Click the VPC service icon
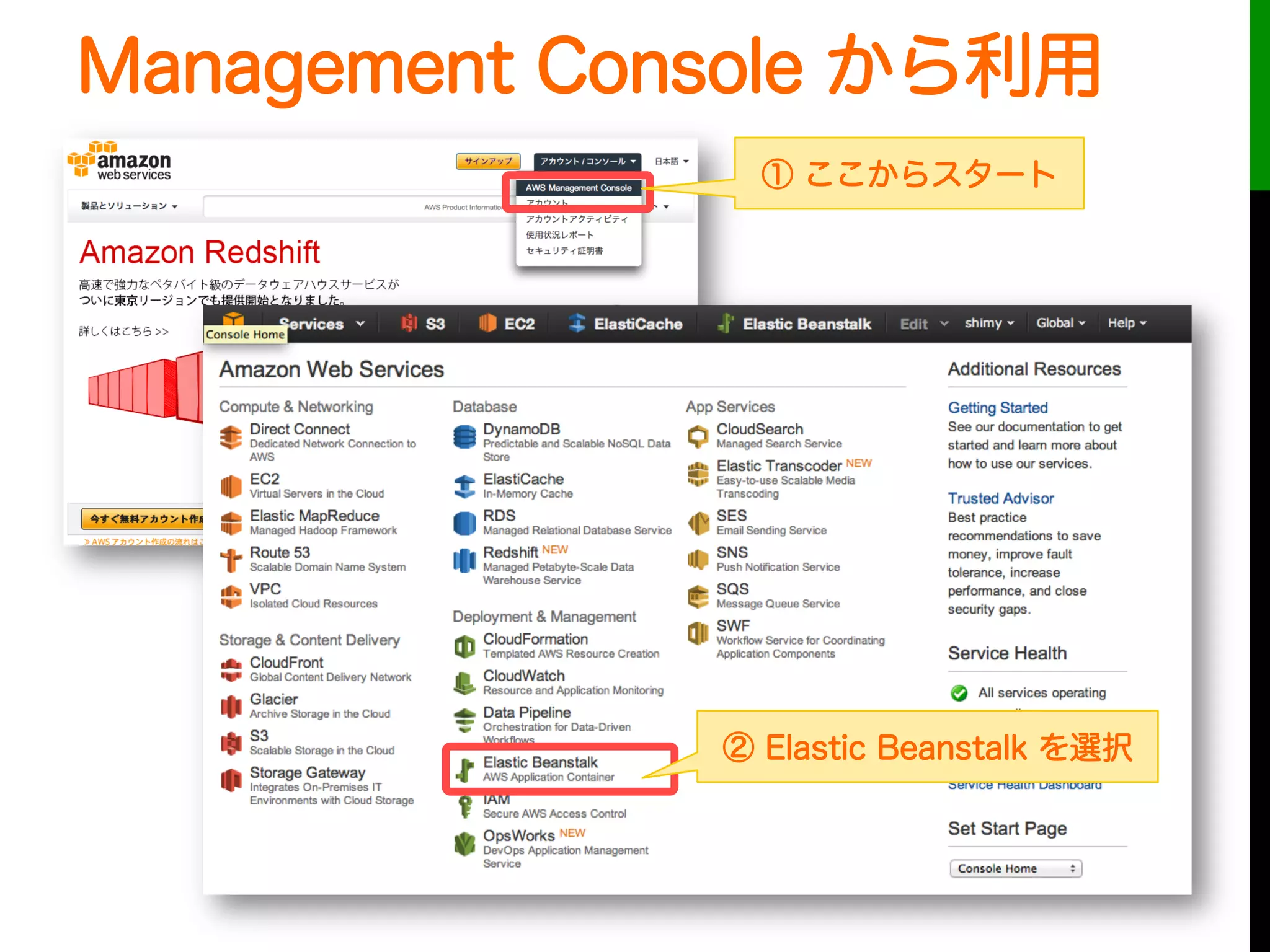1270x952 pixels. pyautogui.click(x=231, y=596)
